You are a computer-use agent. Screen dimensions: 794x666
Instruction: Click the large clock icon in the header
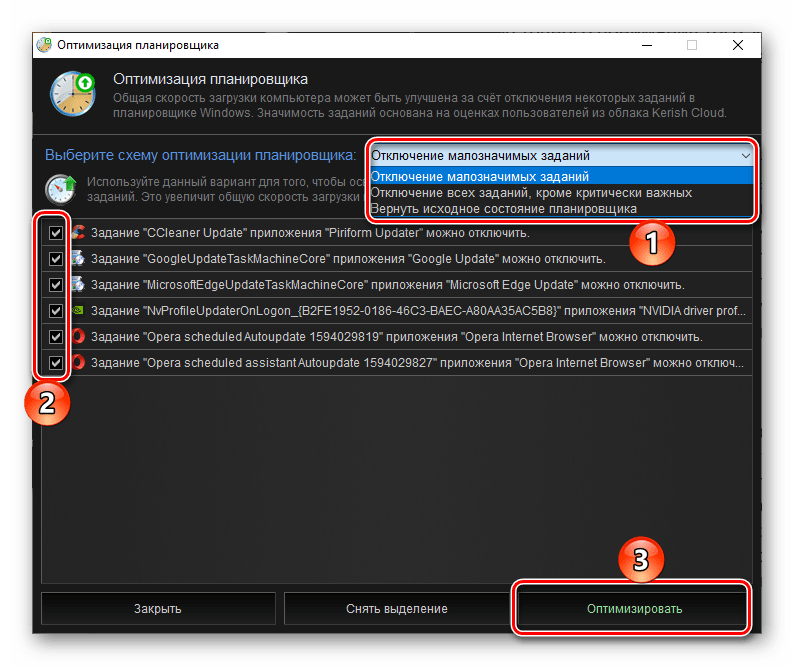click(x=73, y=94)
